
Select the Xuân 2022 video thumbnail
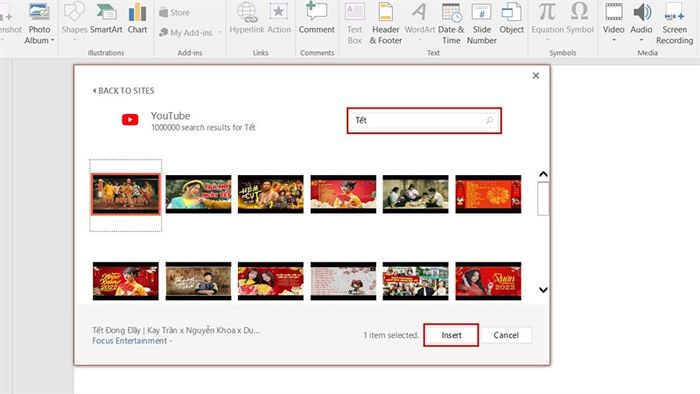tap(488, 281)
